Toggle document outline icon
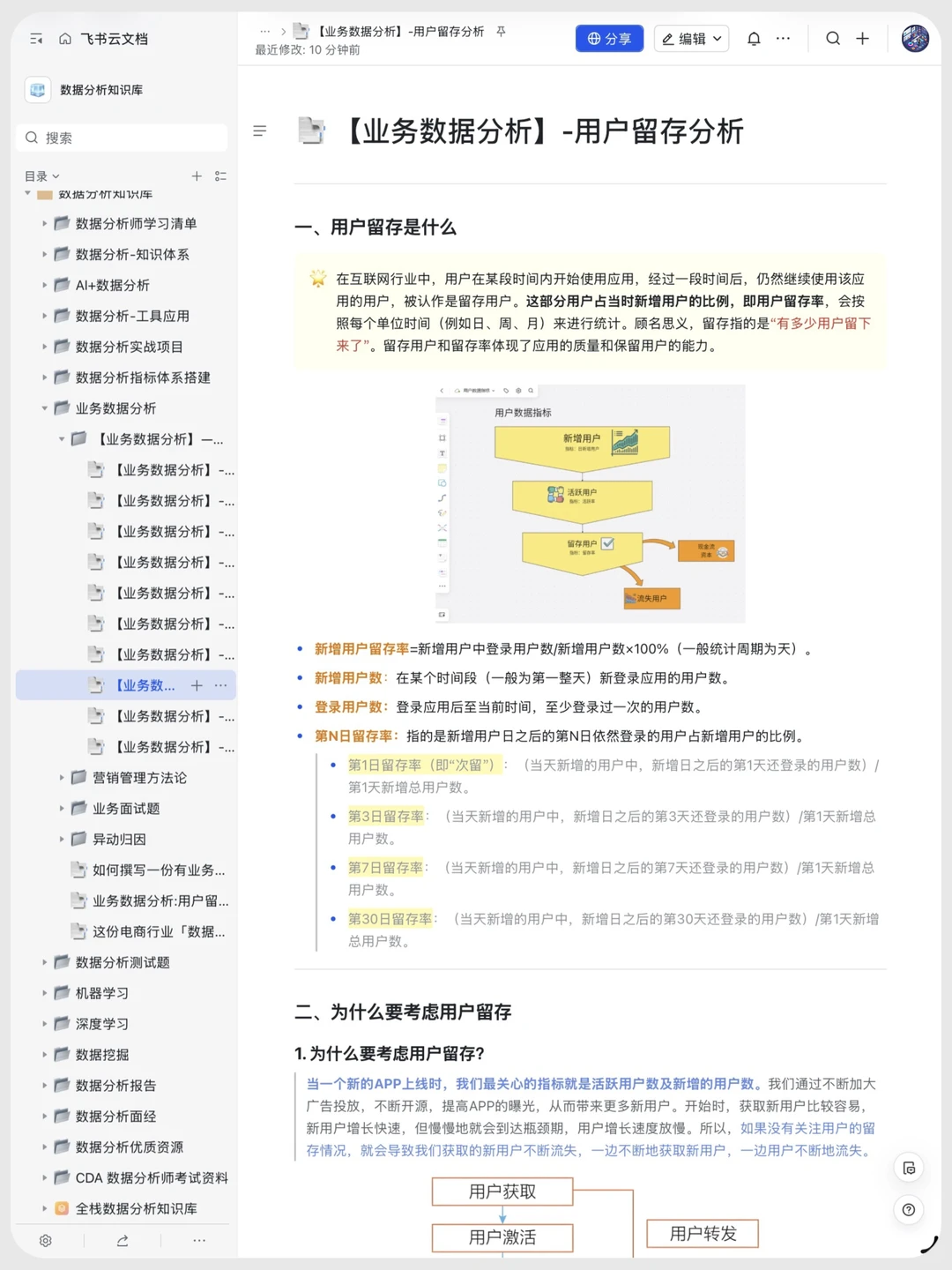Screen dimensions: 952x1270 260,131
